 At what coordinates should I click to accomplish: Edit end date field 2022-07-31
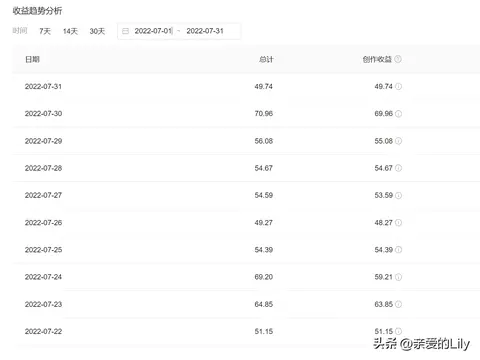205,31
